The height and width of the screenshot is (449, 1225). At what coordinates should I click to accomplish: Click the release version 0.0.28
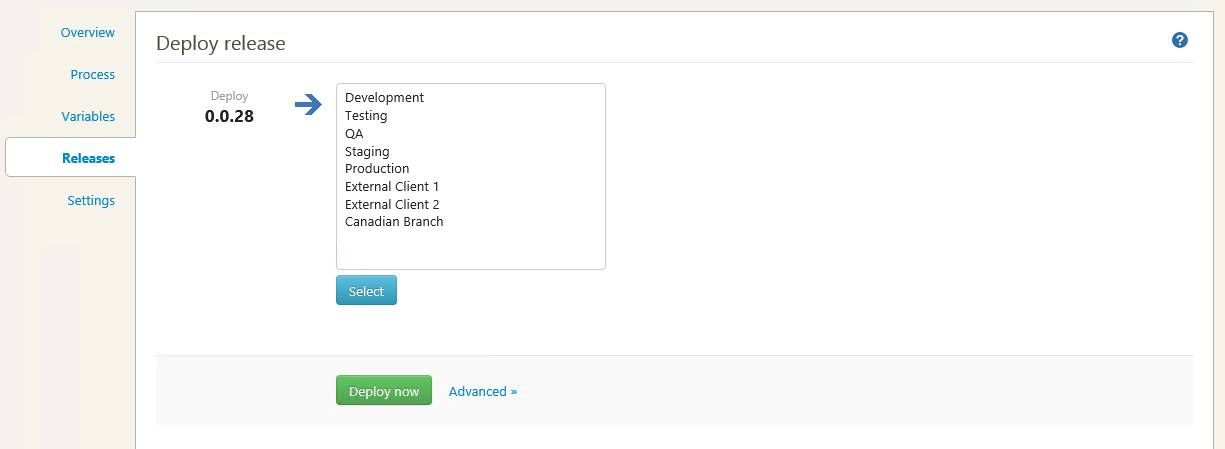(x=229, y=117)
